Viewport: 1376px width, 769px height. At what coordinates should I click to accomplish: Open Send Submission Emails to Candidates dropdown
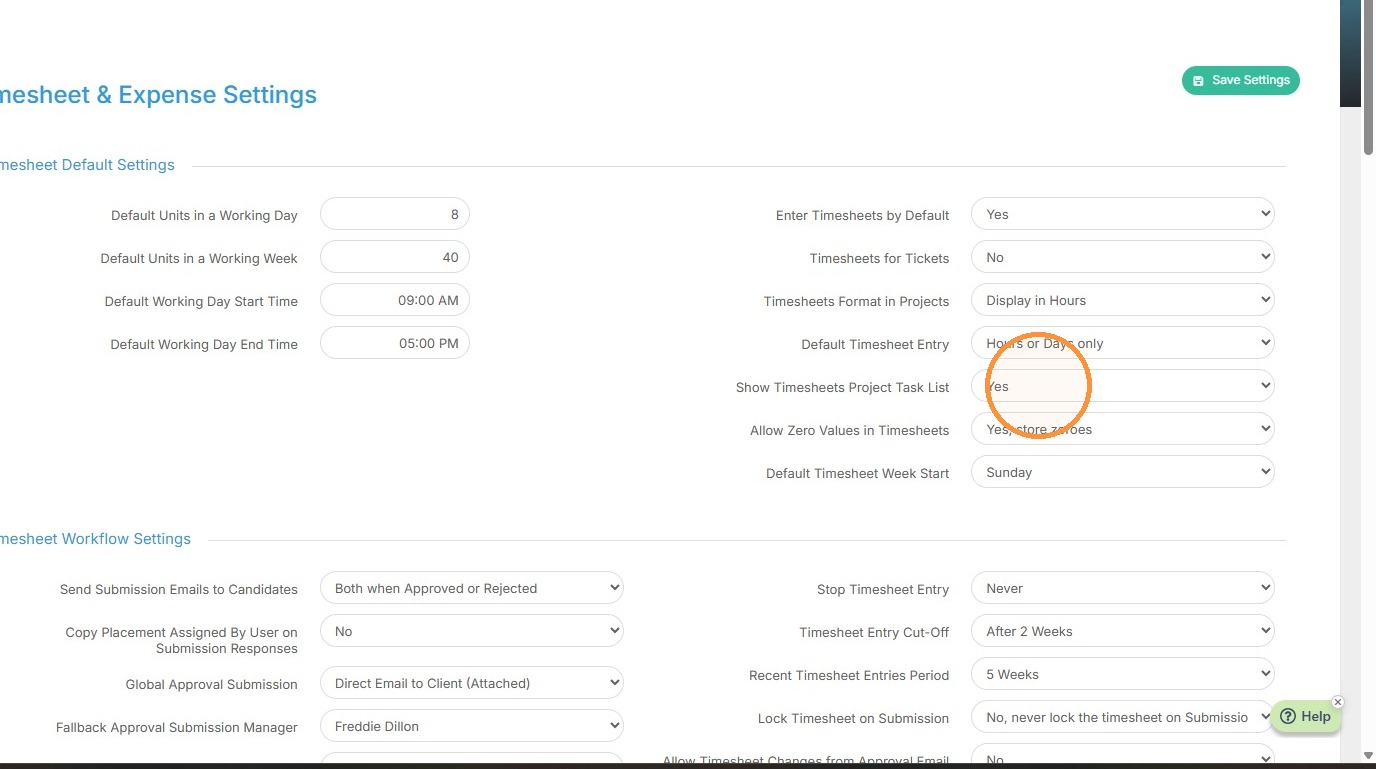point(471,588)
